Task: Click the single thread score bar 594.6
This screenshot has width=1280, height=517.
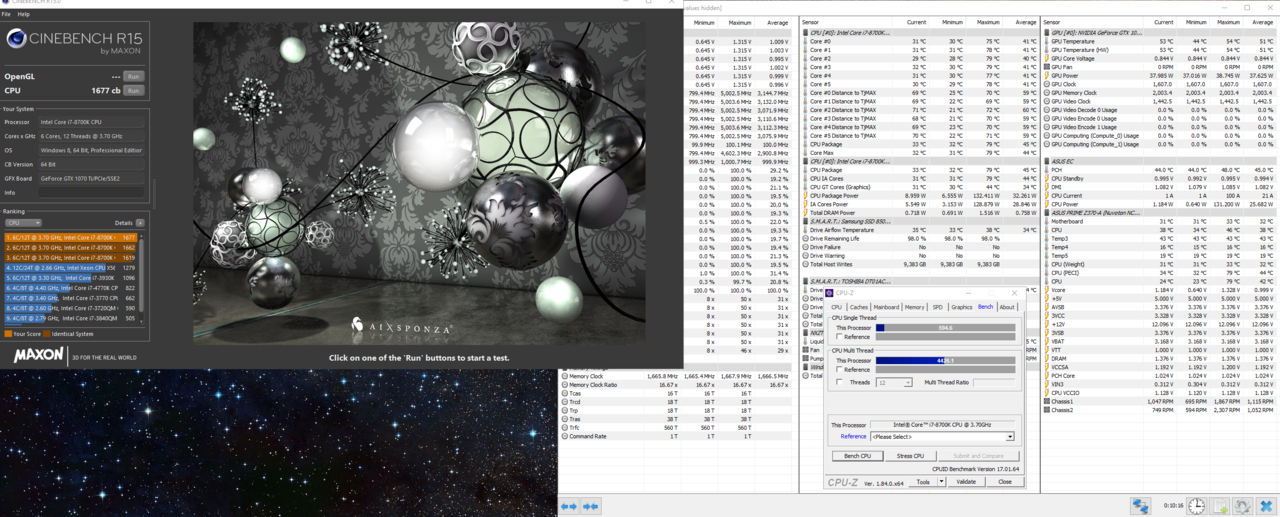Action: point(945,327)
